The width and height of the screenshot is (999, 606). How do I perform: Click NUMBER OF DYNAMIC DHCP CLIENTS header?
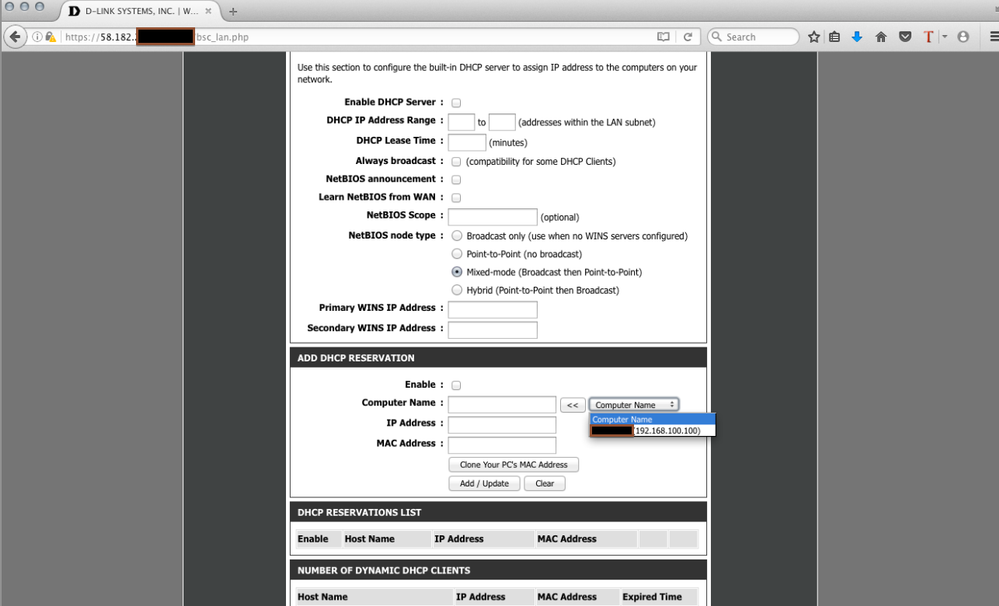point(498,570)
